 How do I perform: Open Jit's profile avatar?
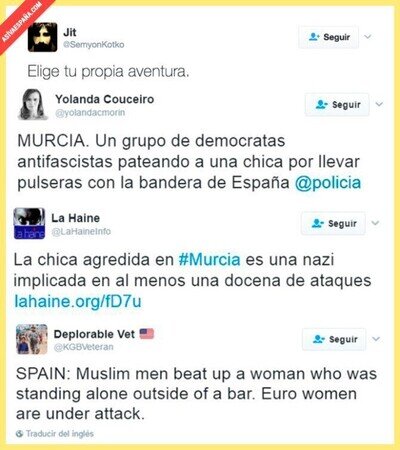tap(42, 37)
